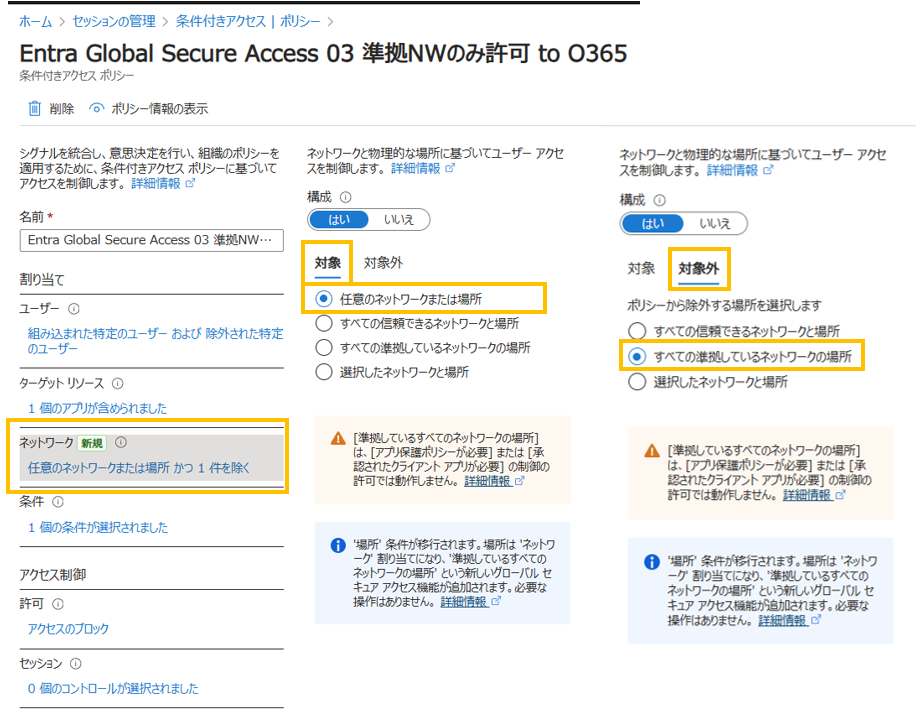
Task: Select middle panel すべての信頼できるネットワークと場所 radio
Action: (324, 323)
